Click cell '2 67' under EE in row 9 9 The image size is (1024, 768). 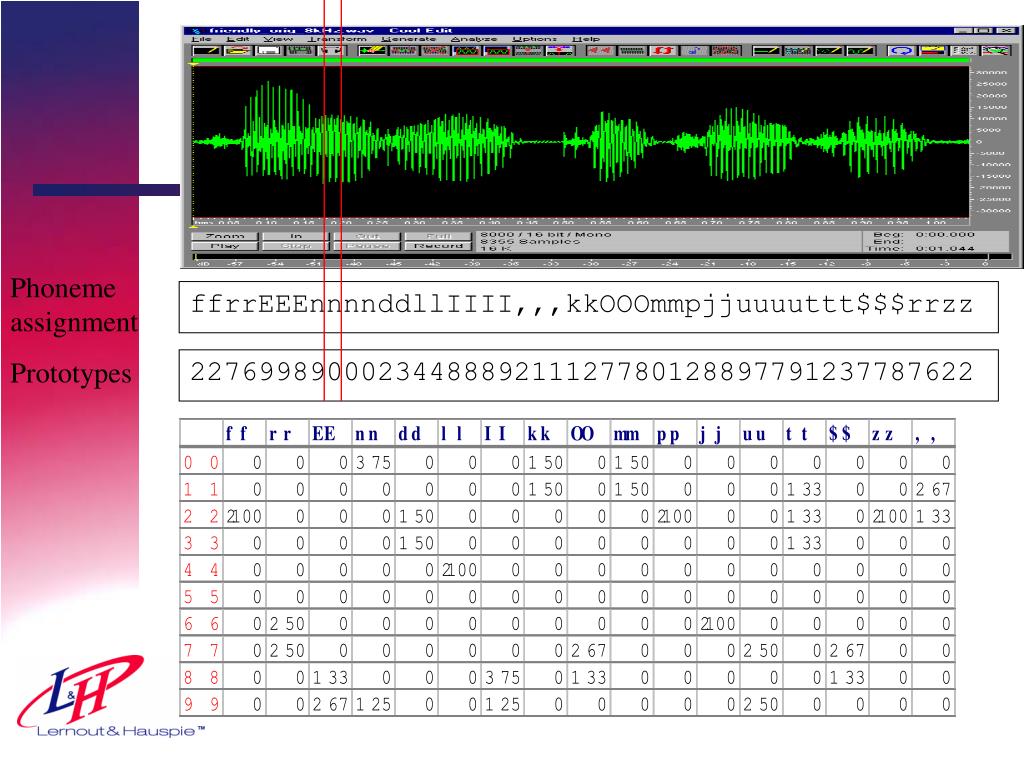330,704
